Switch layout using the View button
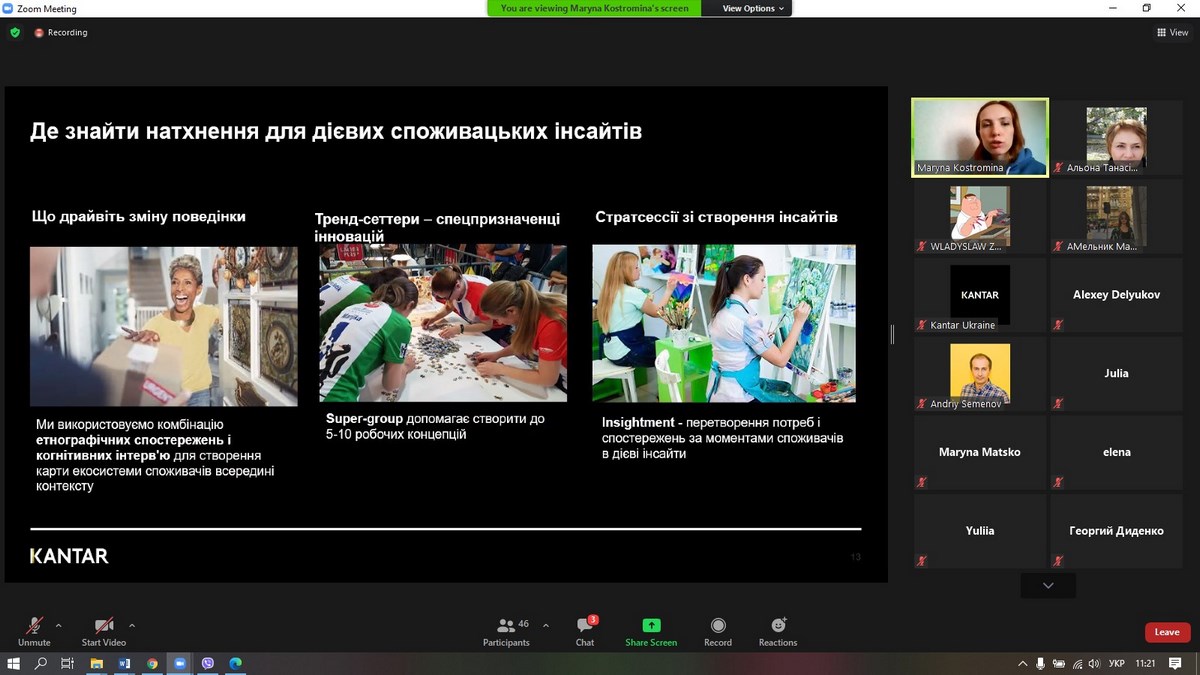The width and height of the screenshot is (1200, 675). 1173,32
